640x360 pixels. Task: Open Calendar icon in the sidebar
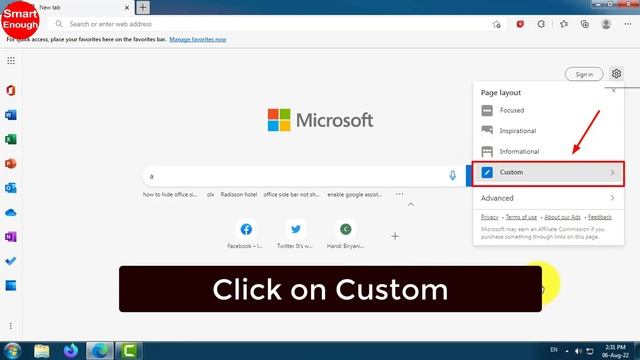[11, 285]
